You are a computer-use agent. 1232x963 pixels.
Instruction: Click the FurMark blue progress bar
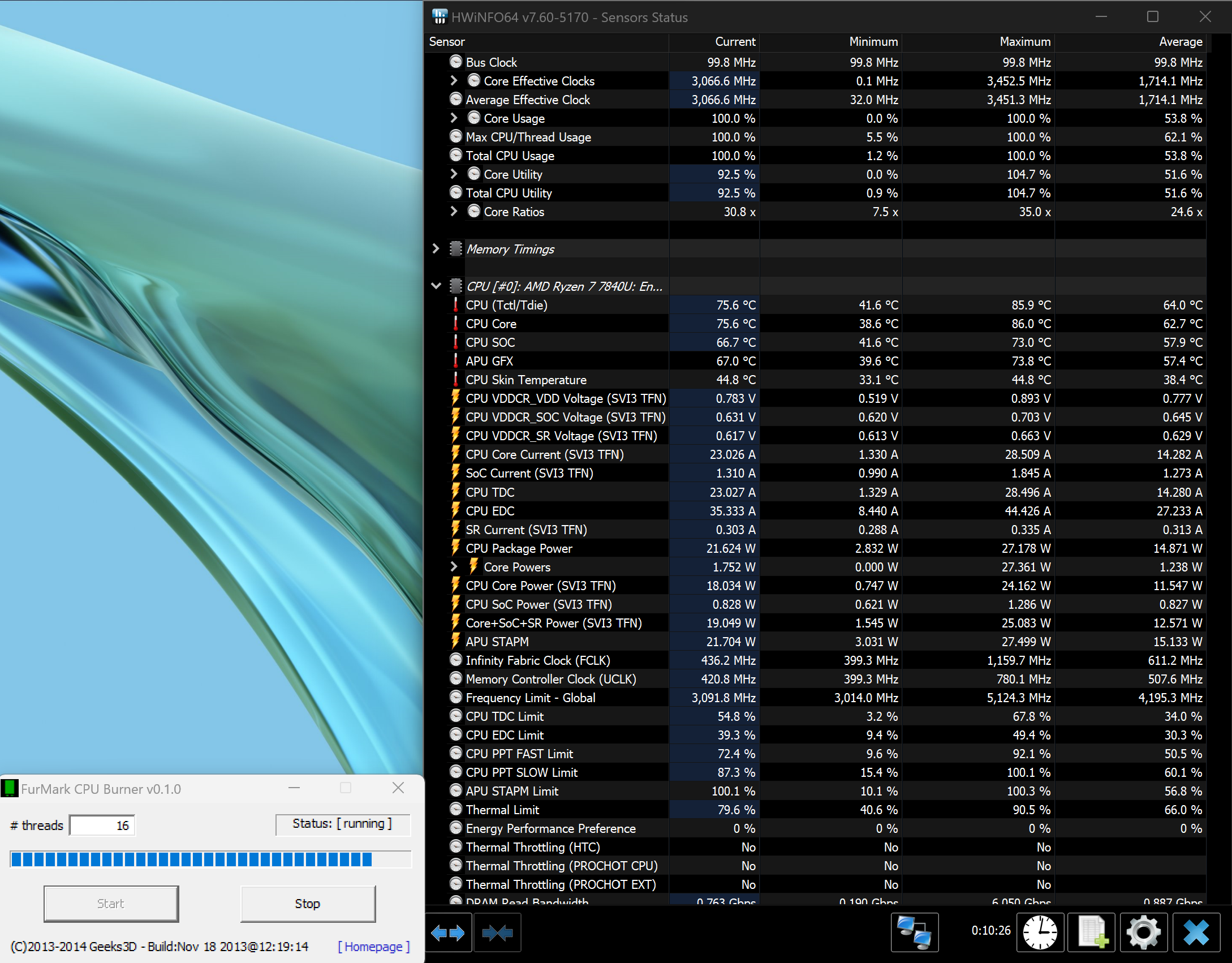click(210, 859)
